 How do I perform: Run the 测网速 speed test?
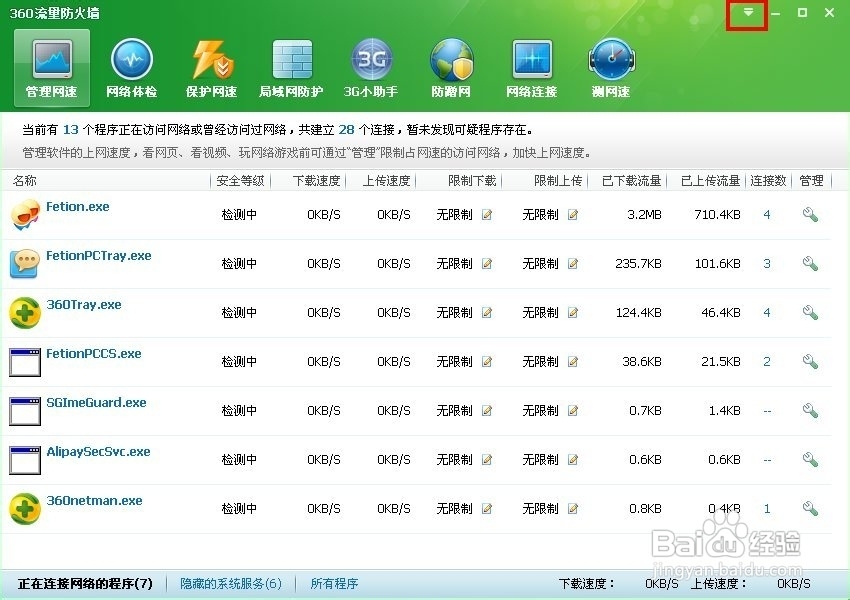[x=611, y=65]
